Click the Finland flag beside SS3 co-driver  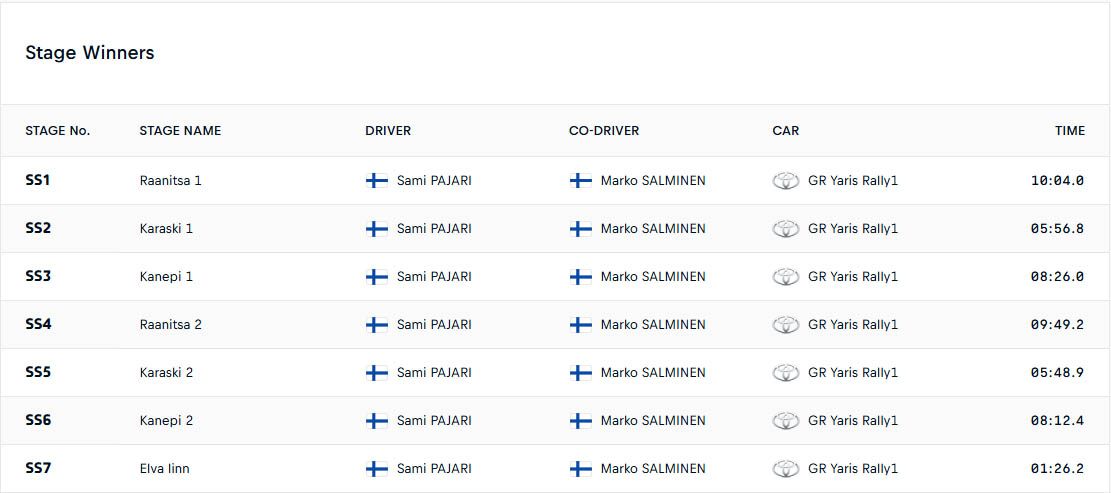coord(581,277)
